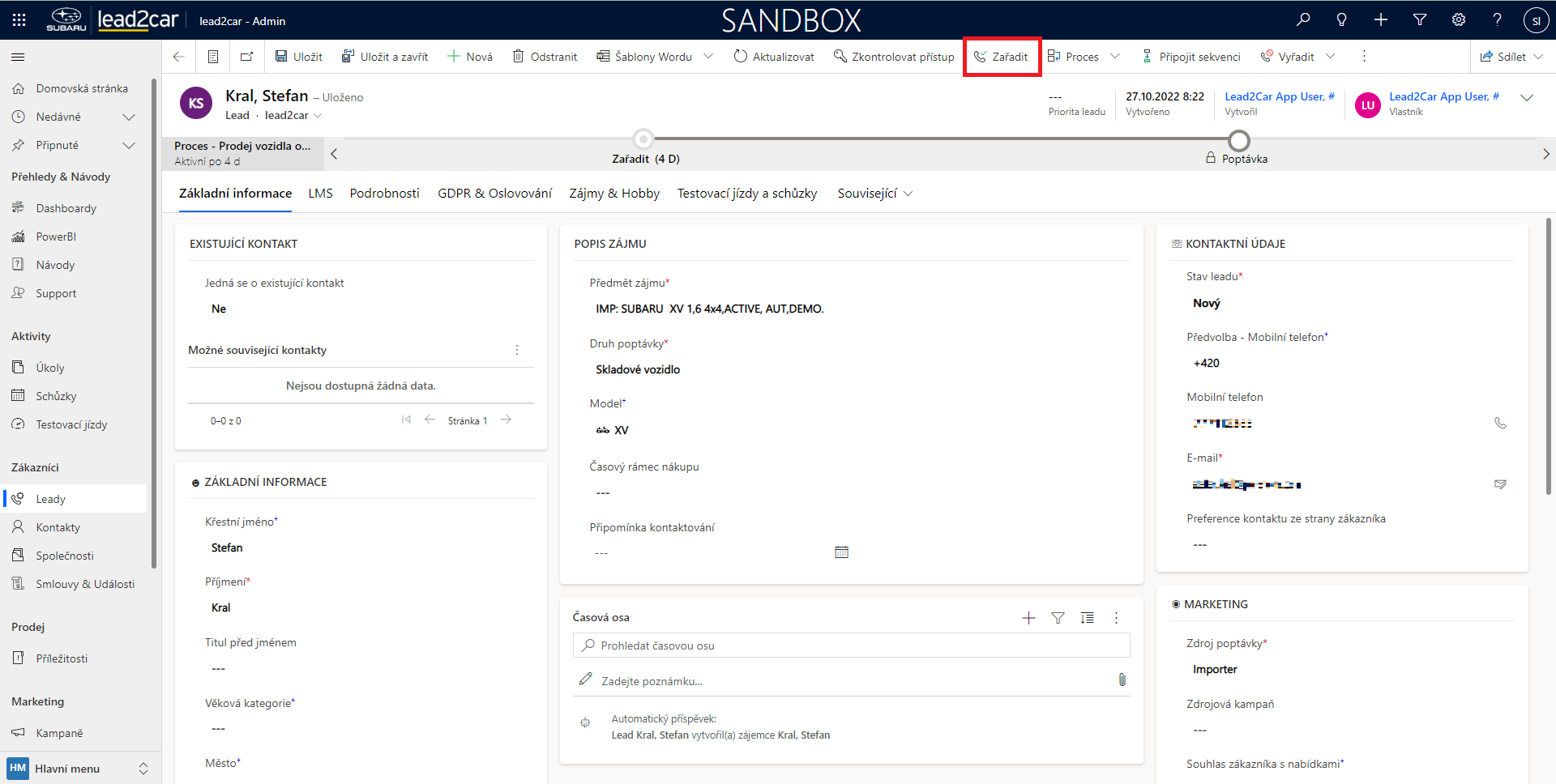
Task: Open the Související tab dropdown
Action: [874, 194]
